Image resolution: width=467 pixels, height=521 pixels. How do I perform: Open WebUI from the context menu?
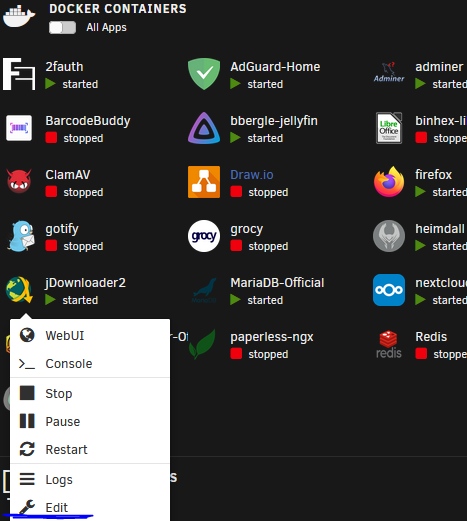tap(90, 336)
